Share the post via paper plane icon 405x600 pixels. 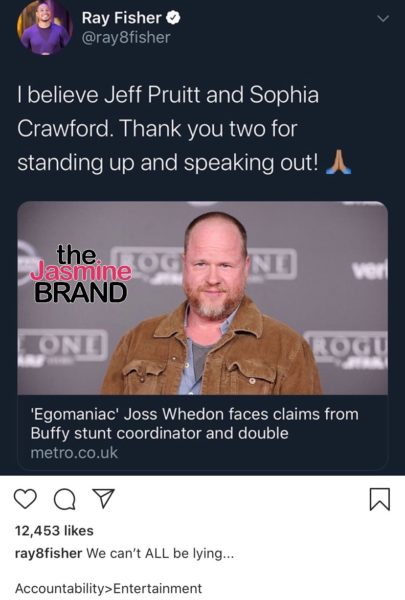click(x=104, y=498)
